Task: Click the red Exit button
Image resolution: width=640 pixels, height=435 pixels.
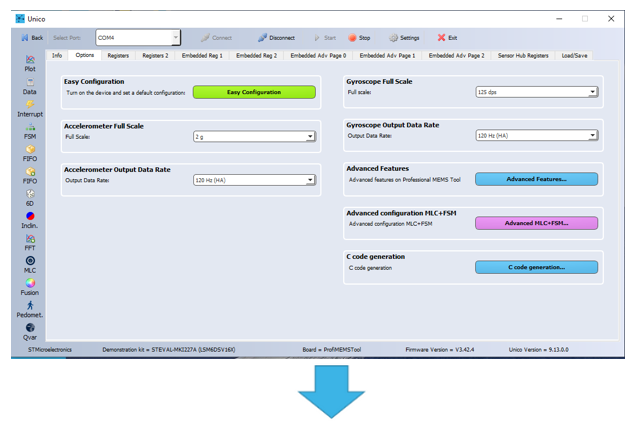Action: 447,38
